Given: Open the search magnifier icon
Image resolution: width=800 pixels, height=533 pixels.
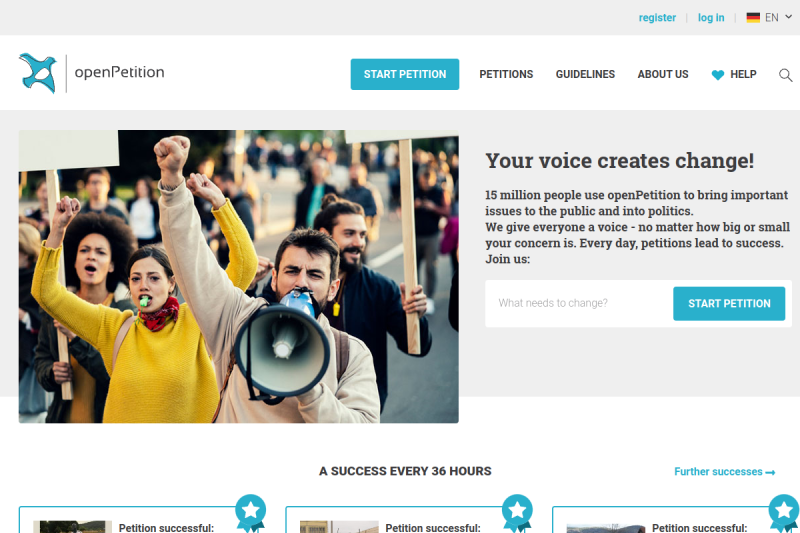Looking at the screenshot, I should pos(785,75).
